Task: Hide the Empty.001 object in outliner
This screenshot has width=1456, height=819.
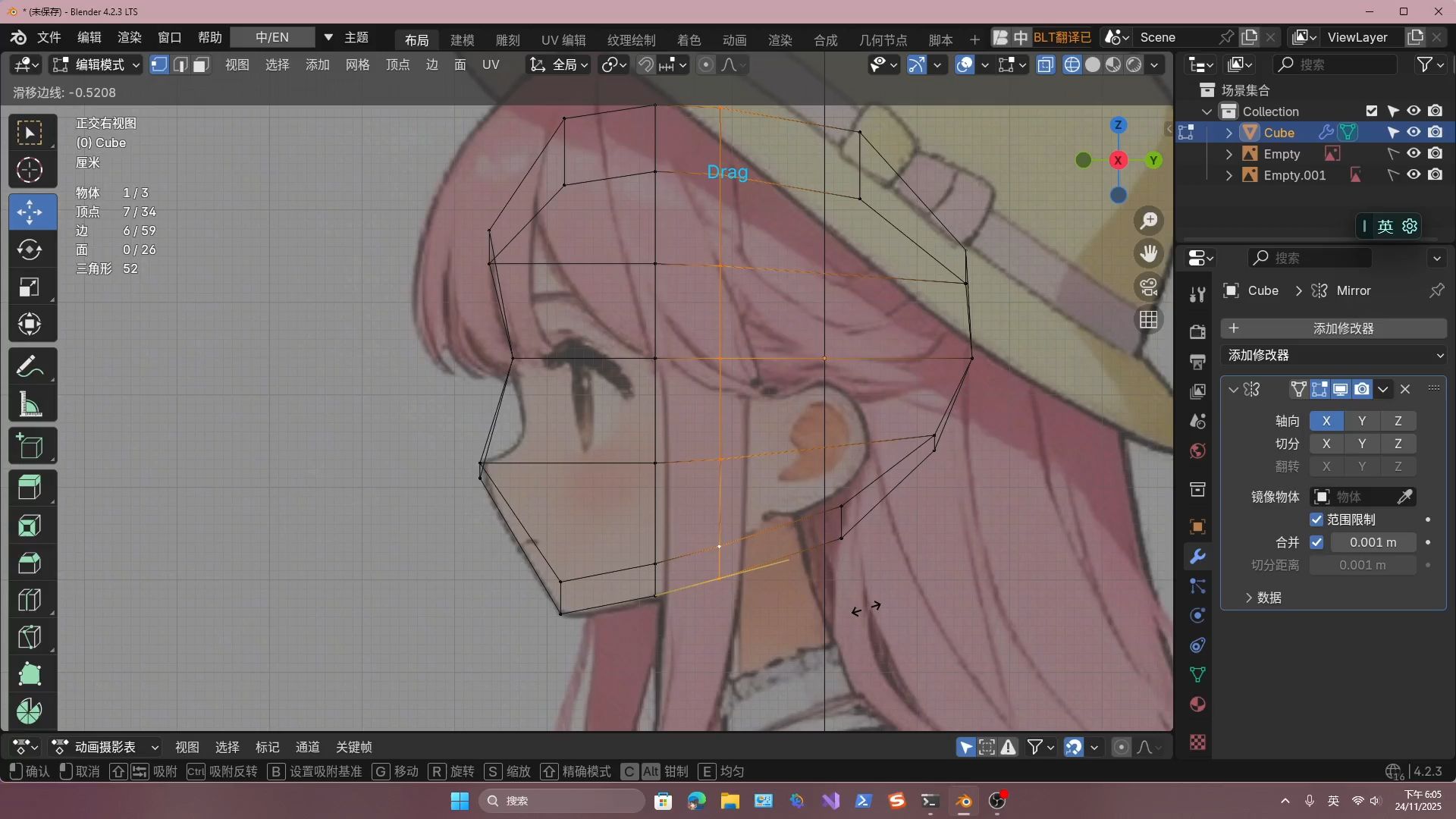Action: pos(1414,175)
